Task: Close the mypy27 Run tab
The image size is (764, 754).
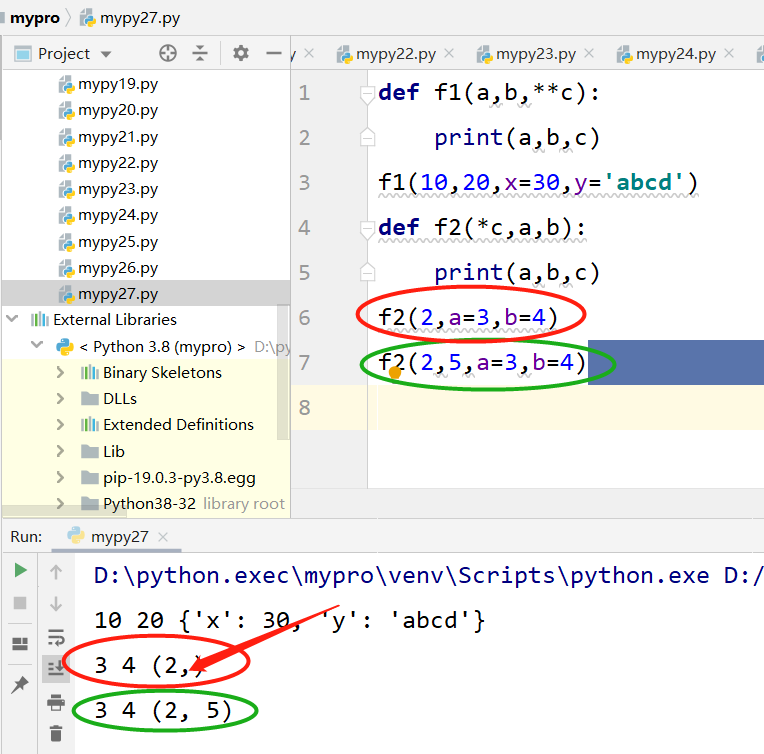Action: tap(163, 537)
